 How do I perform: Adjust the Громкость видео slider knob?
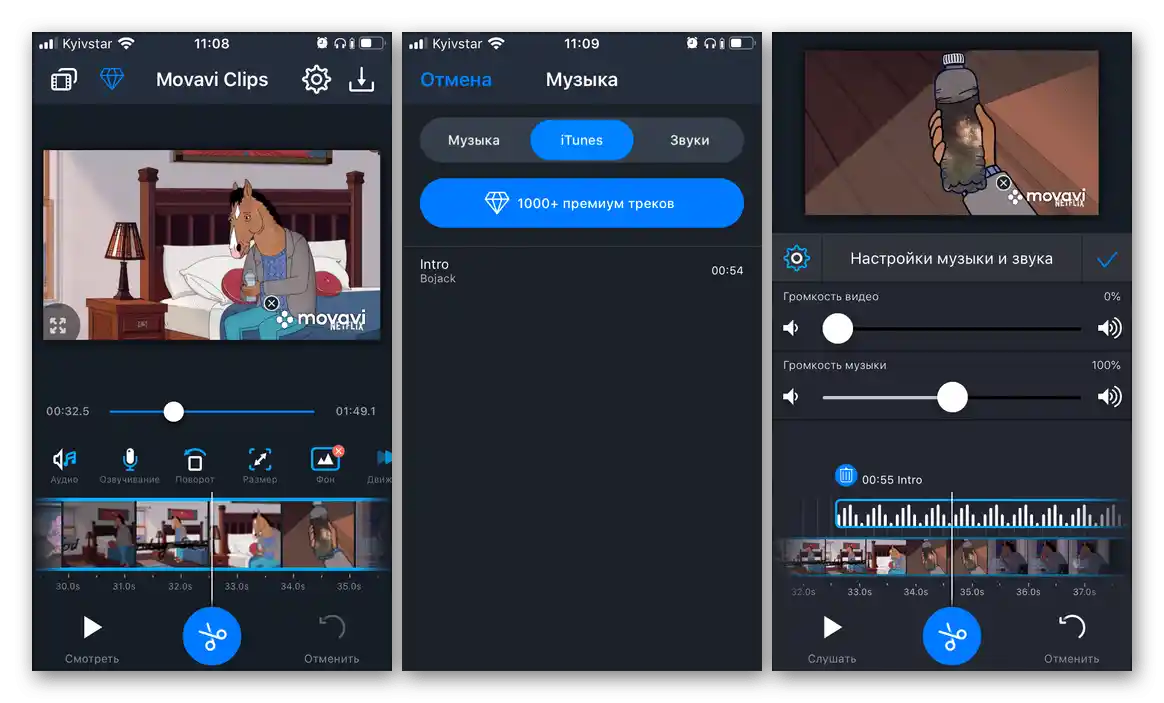click(837, 328)
